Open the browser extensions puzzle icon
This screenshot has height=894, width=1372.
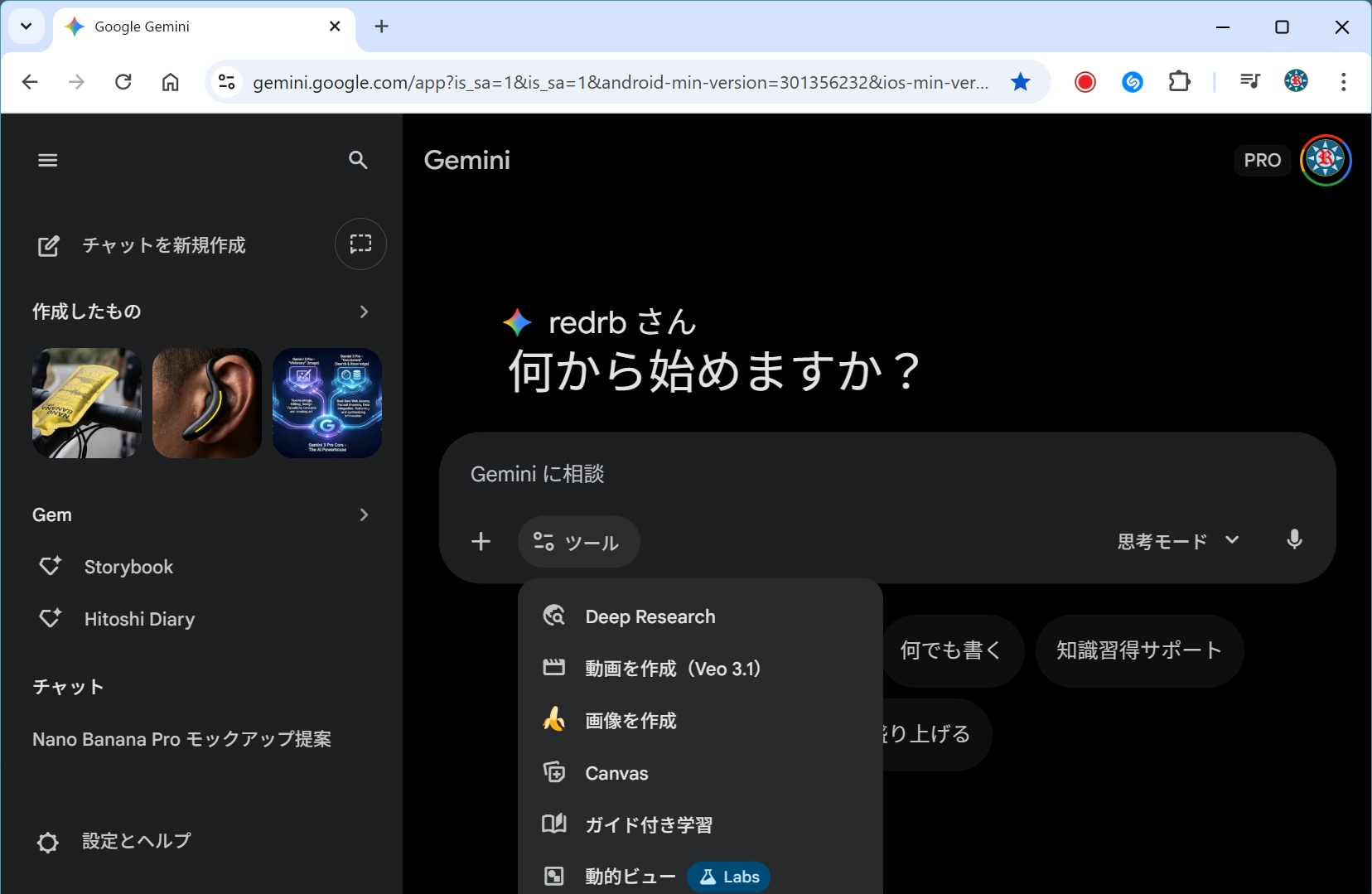click(1179, 82)
